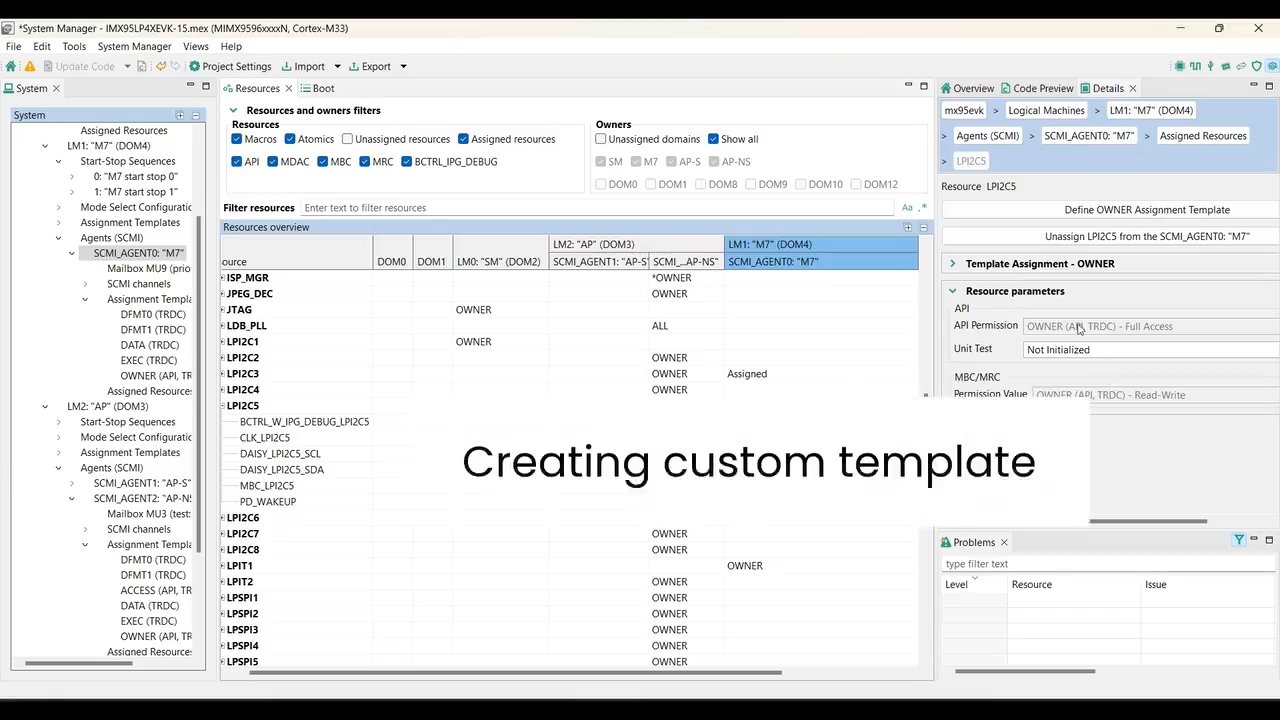
Task: Open the USB-style Peripherals tool icon
Action: pos(1211,66)
